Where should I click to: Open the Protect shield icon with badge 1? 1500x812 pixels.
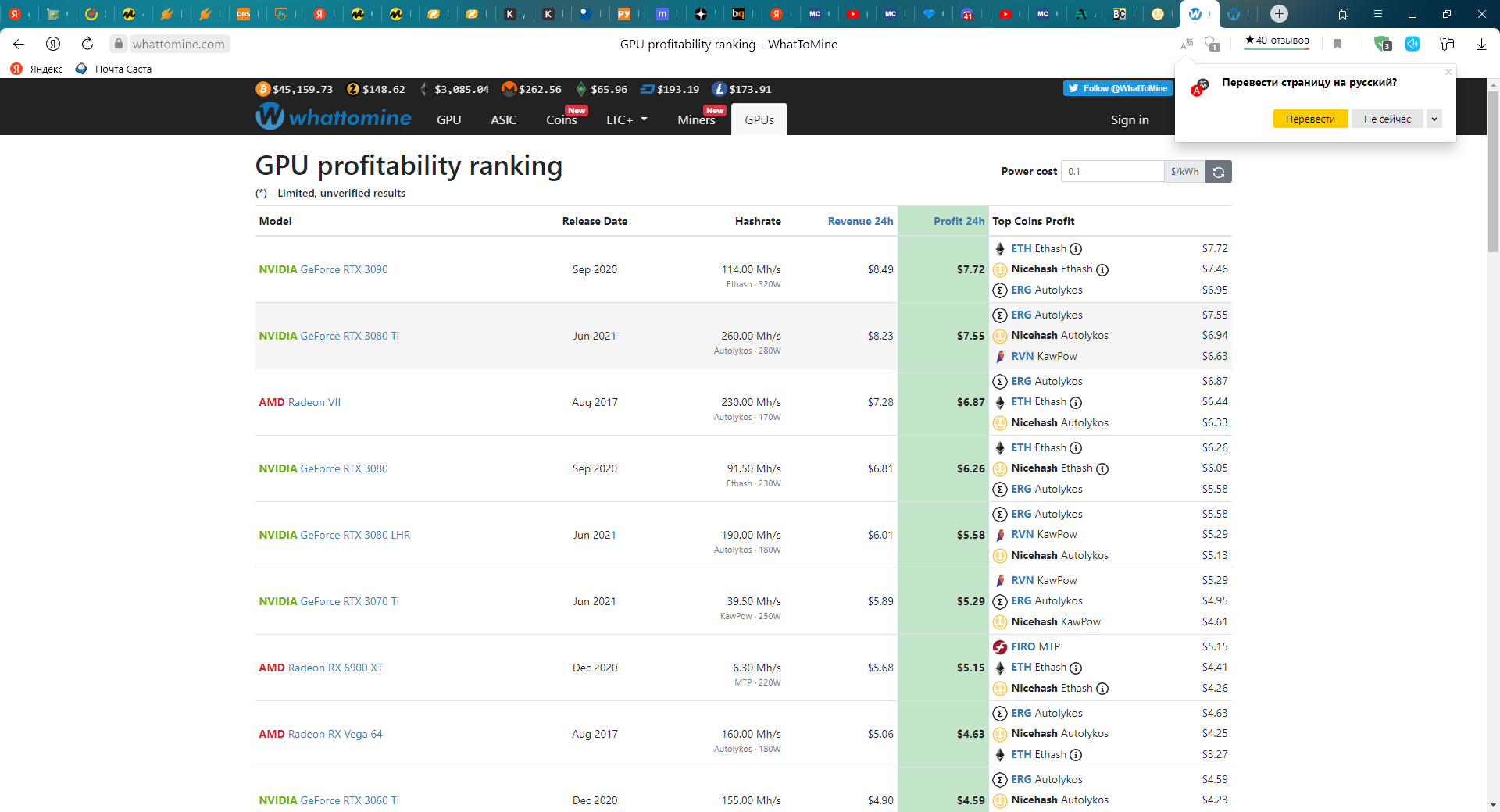click(x=1212, y=44)
